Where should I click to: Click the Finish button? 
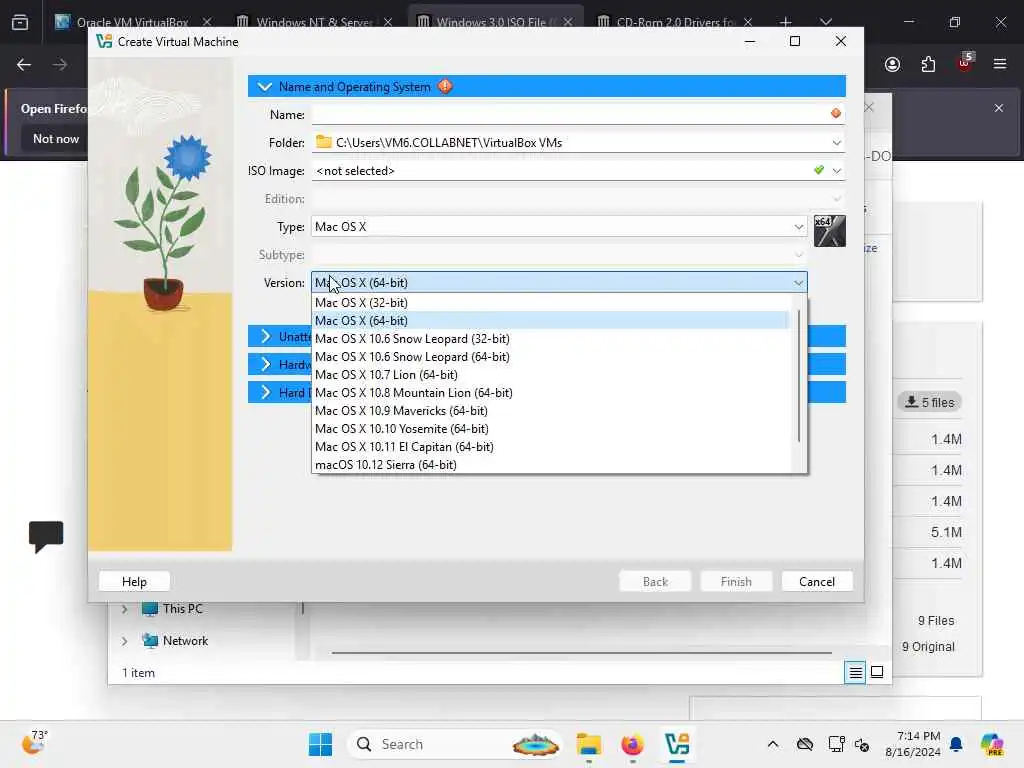[736, 581]
